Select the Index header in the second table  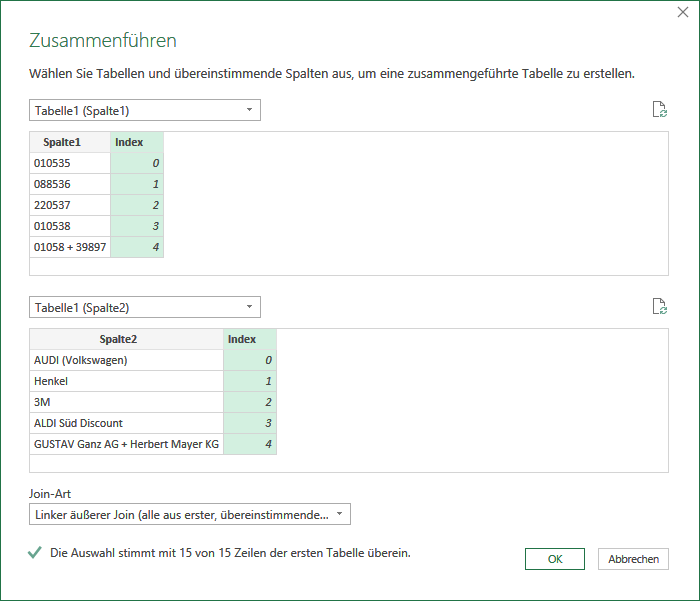coord(250,339)
